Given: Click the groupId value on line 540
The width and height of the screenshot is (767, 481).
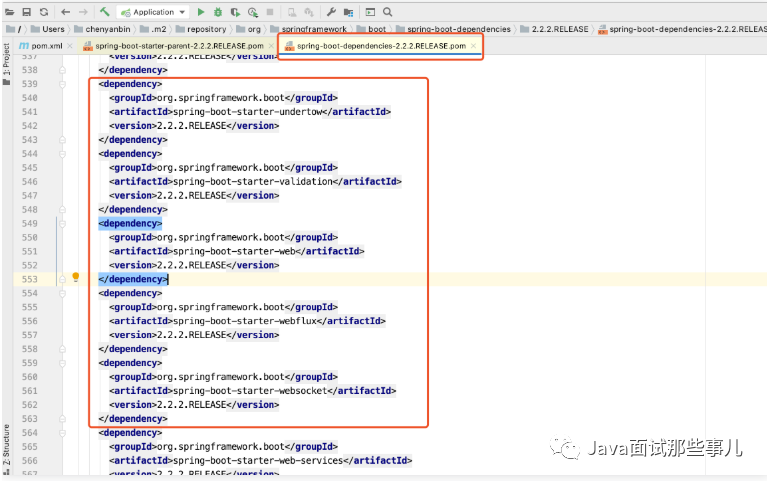Looking at the screenshot, I should coord(221,98).
